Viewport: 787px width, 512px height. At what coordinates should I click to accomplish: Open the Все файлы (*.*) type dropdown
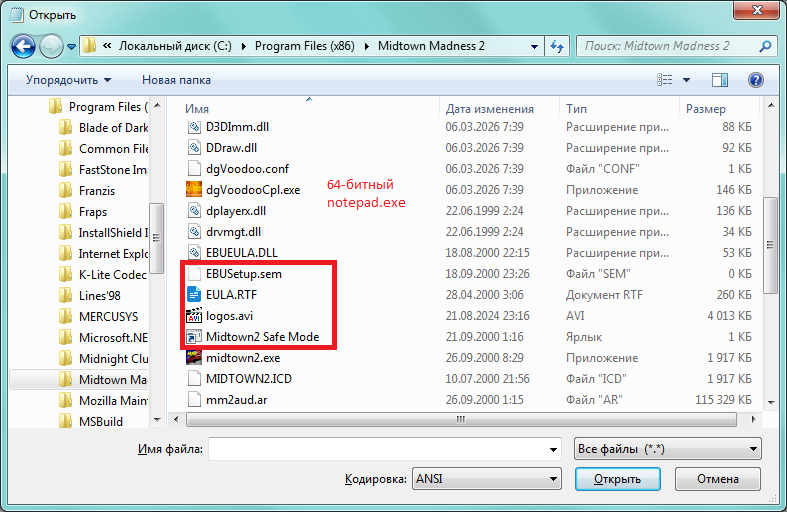(x=668, y=449)
